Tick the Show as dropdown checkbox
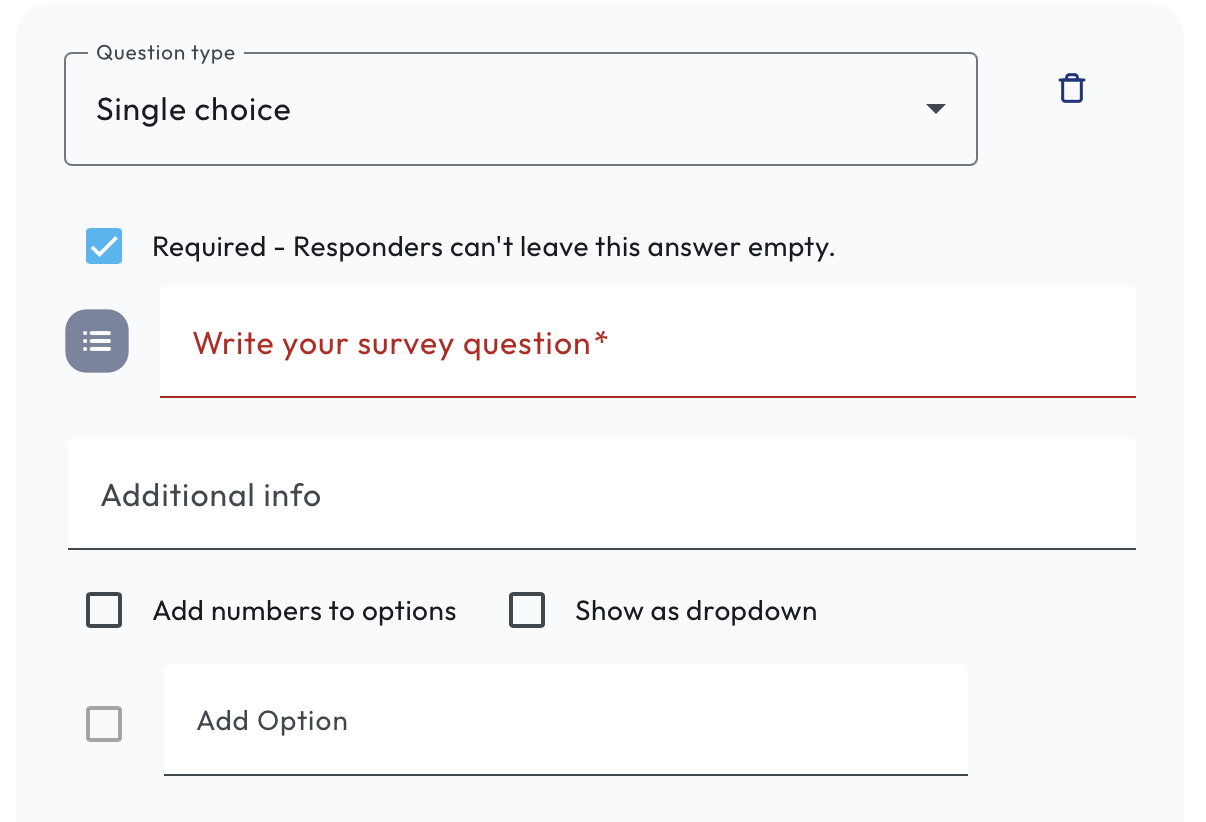 [527, 610]
